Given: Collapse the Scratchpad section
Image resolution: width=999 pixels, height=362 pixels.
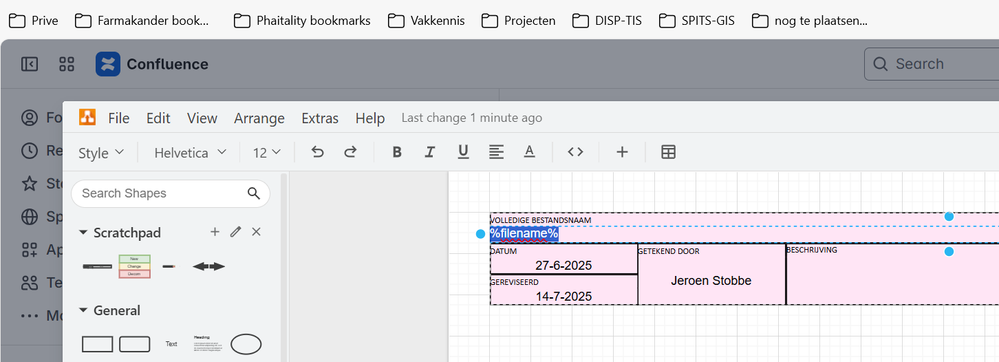Looking at the screenshot, I should tap(83, 233).
